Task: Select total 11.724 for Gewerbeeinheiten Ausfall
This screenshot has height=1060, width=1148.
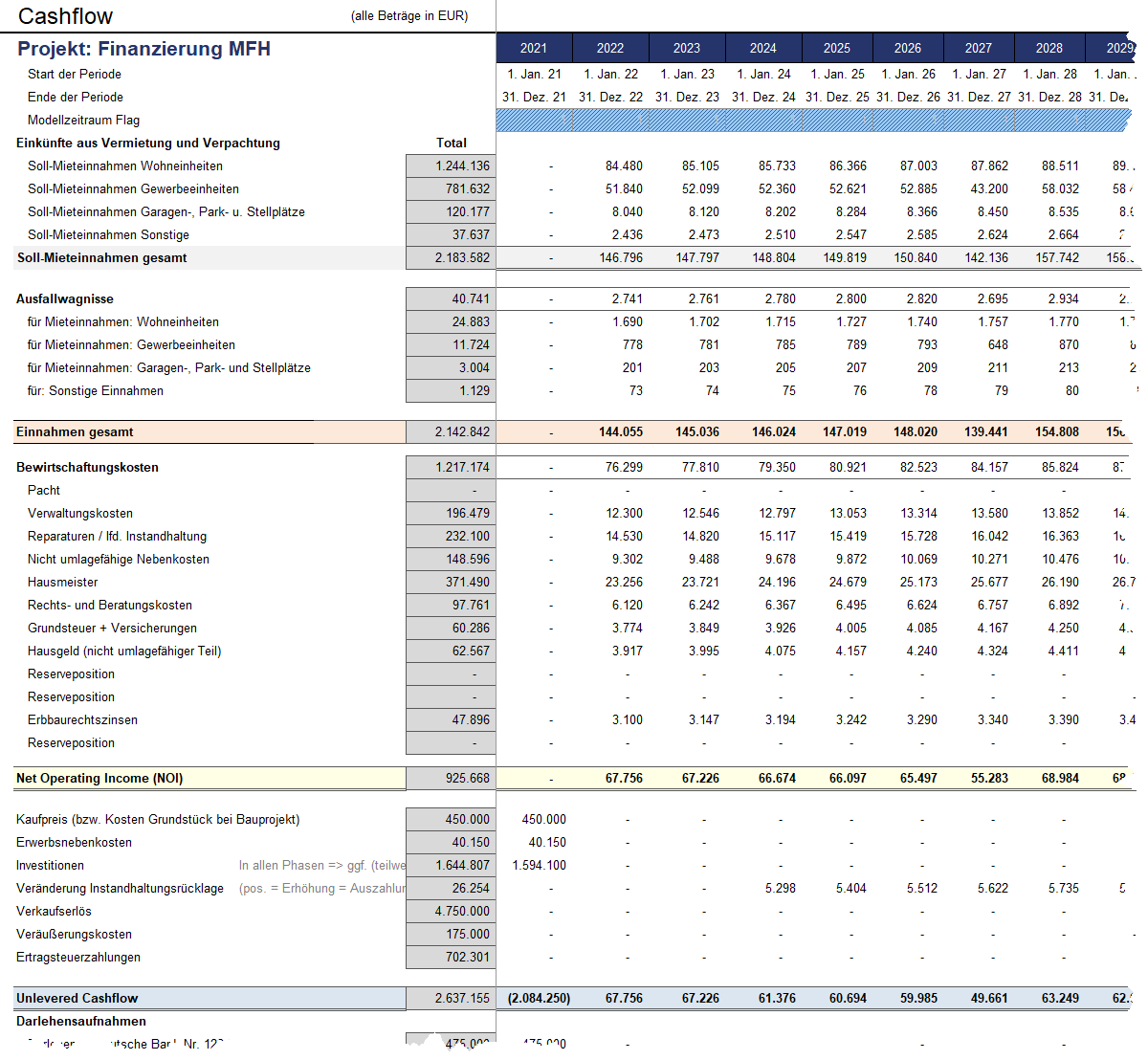Action: (451, 344)
